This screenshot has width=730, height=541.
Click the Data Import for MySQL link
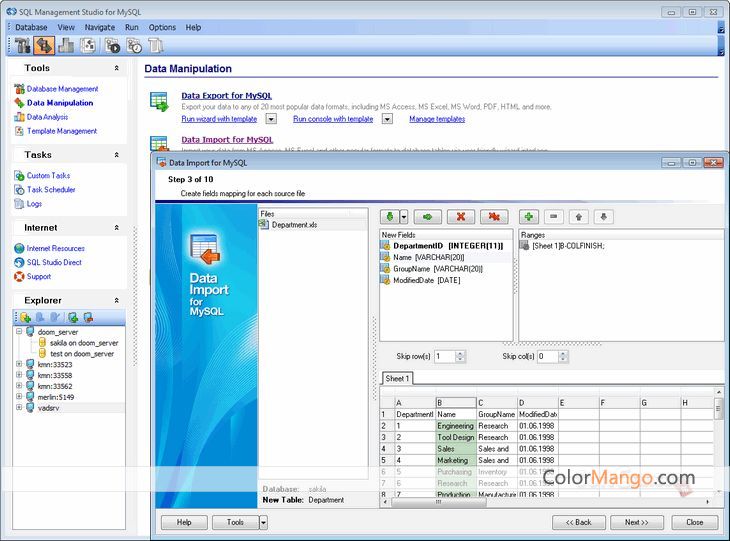(x=227, y=140)
